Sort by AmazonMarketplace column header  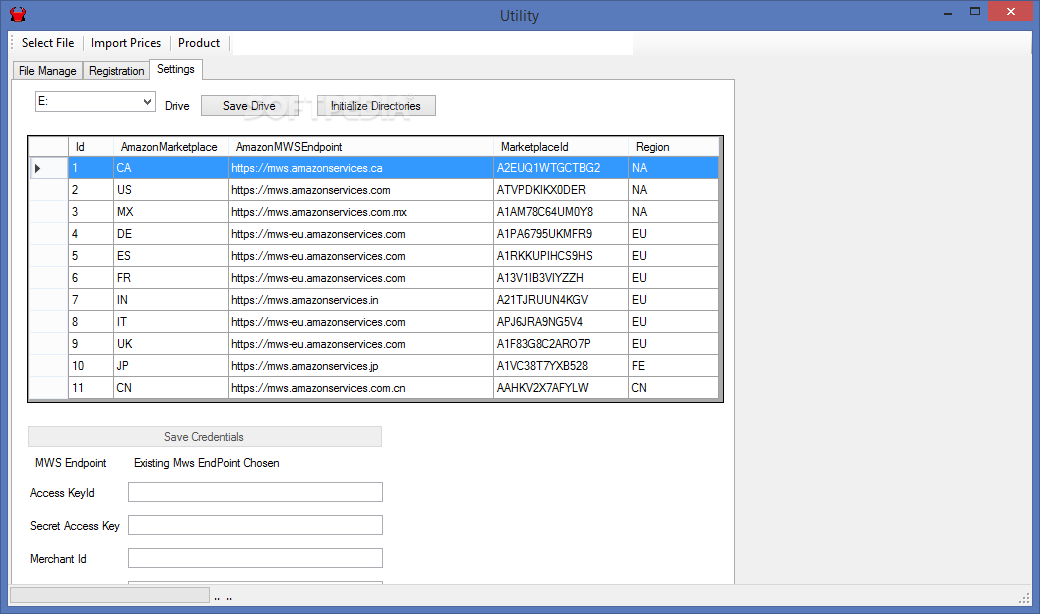(170, 147)
